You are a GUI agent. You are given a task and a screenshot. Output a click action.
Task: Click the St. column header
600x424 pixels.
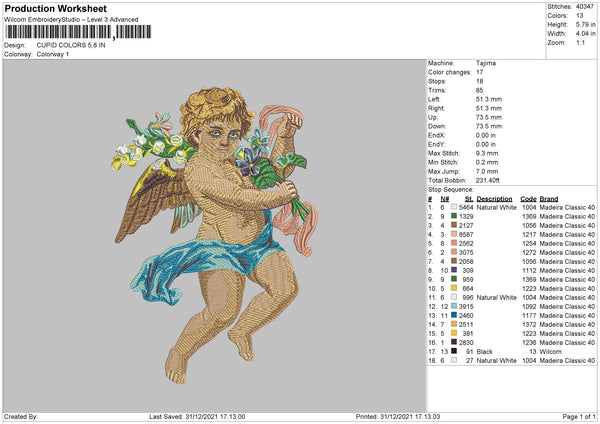(469, 199)
